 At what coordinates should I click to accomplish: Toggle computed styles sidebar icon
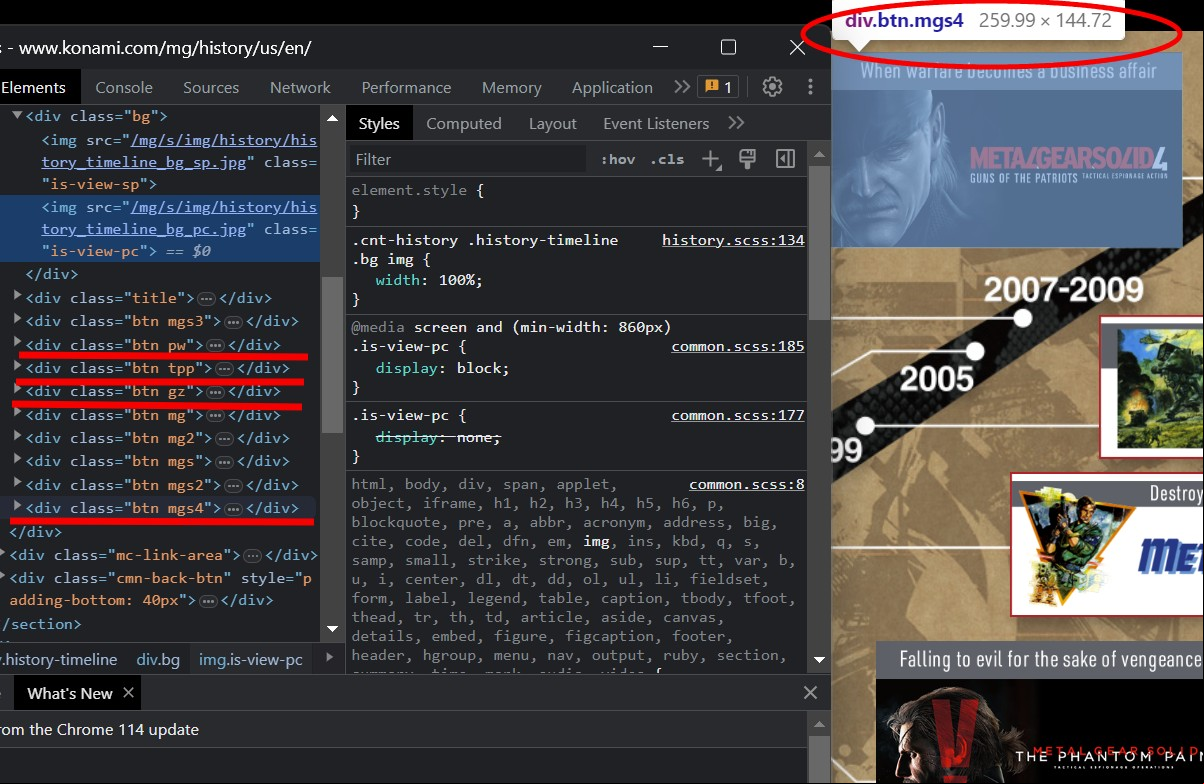point(786,159)
